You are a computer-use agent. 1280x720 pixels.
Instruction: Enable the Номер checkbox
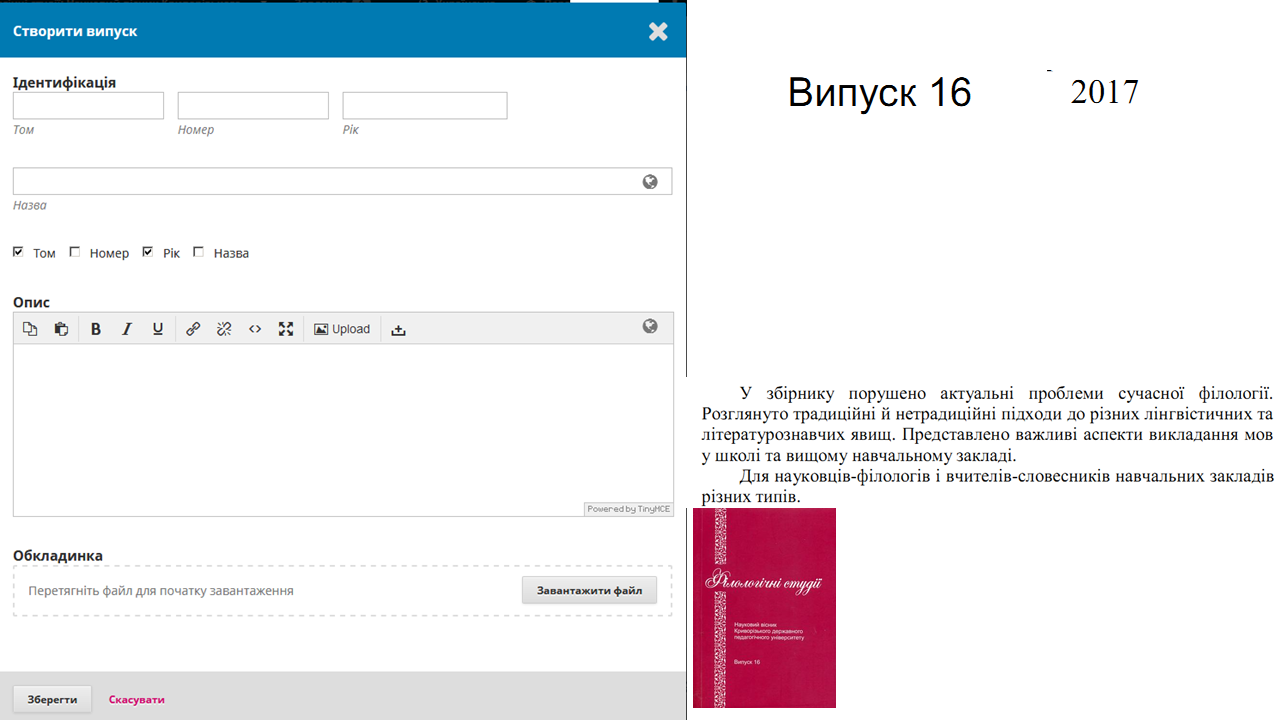point(75,252)
